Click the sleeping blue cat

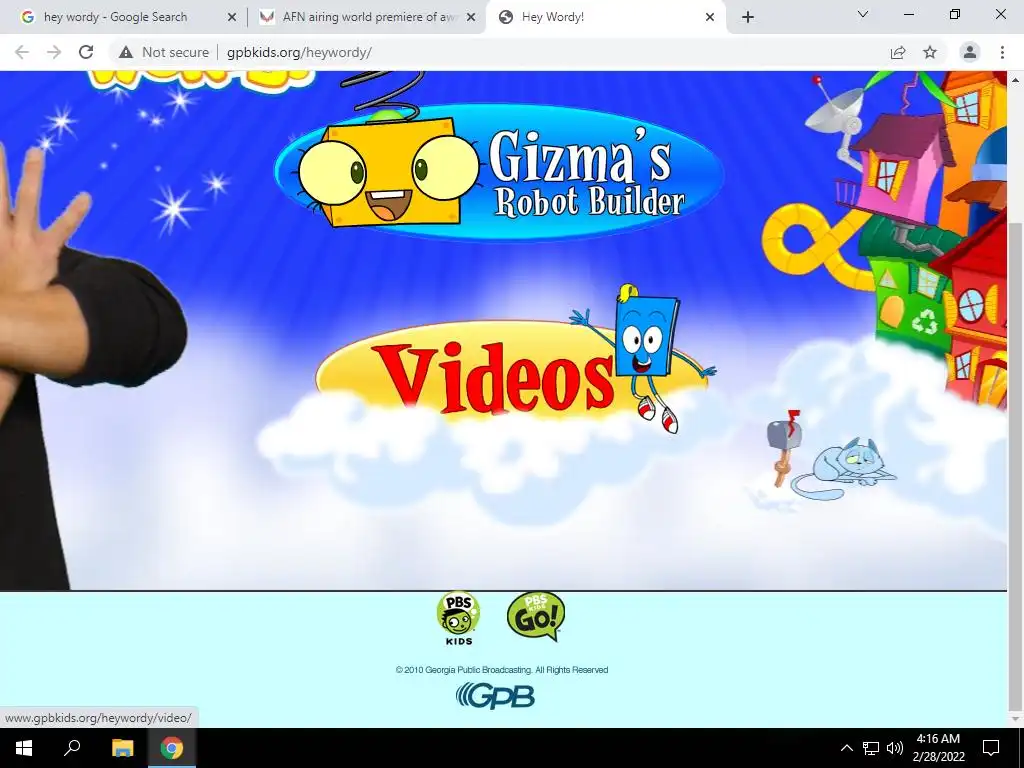(844, 471)
